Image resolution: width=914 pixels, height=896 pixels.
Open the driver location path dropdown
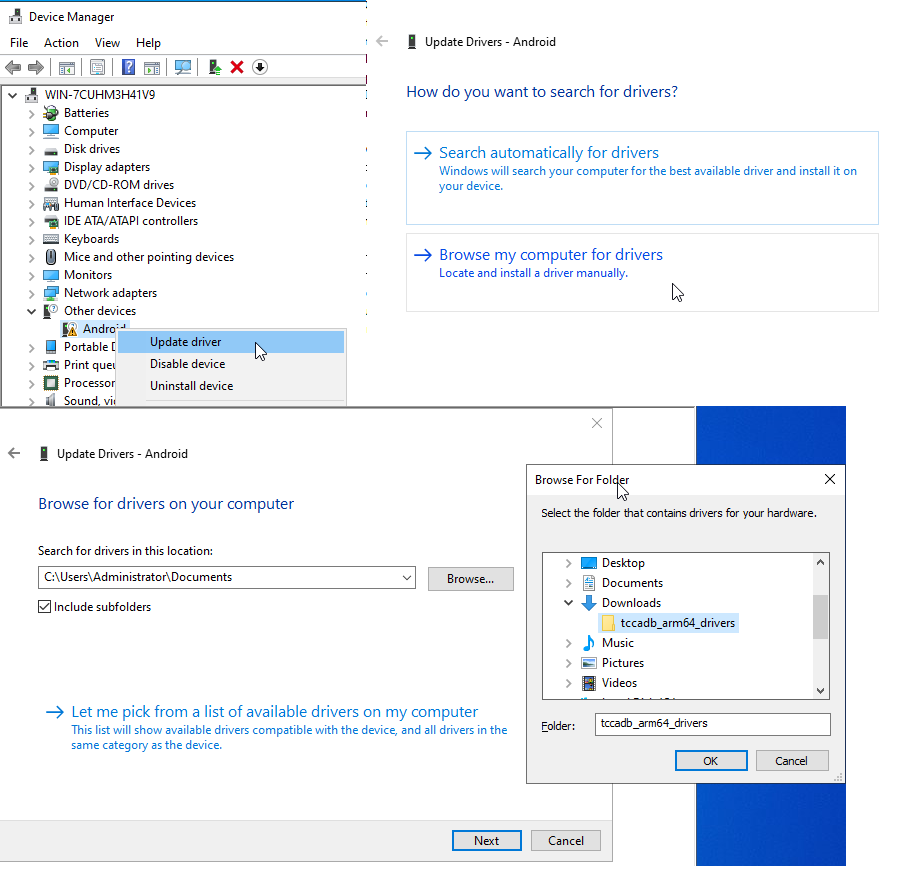tap(407, 578)
